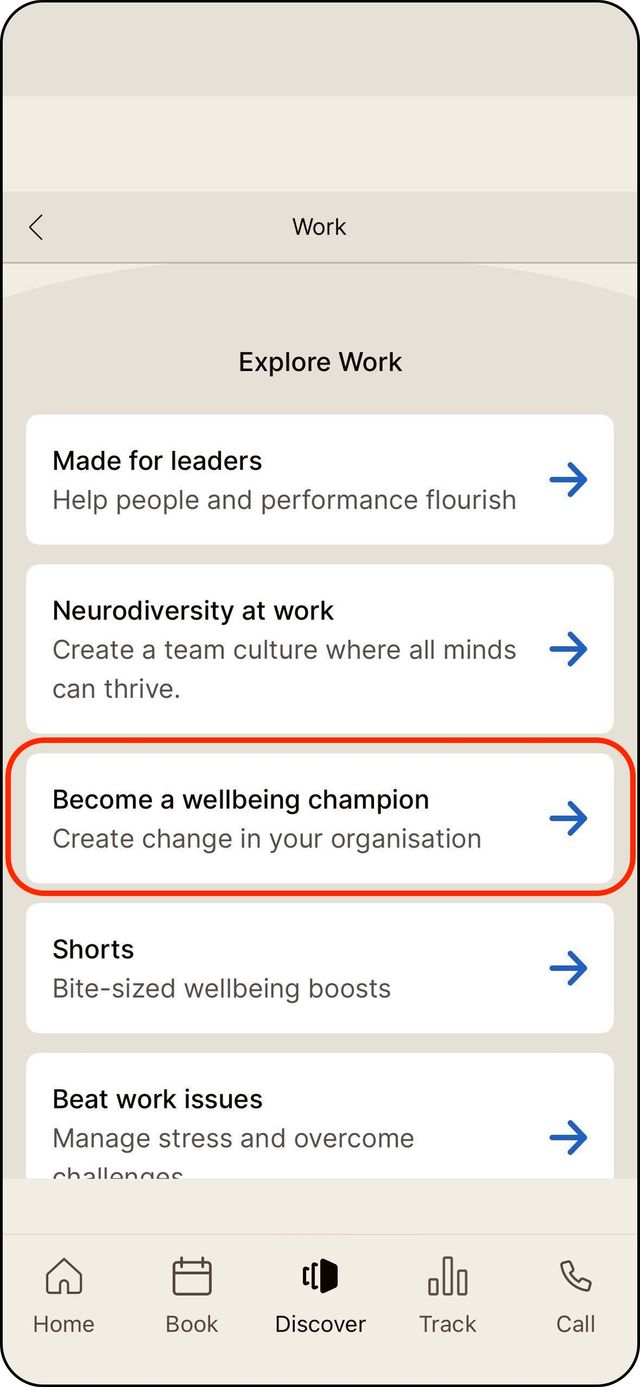Click the arrow beside Beat work issues

568,1137
